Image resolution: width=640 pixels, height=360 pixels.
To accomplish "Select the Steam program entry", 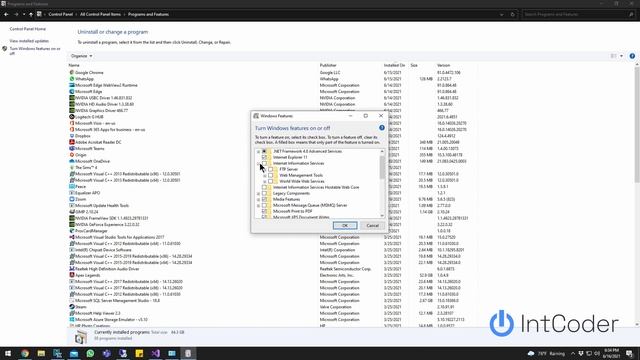I will click(80, 307).
